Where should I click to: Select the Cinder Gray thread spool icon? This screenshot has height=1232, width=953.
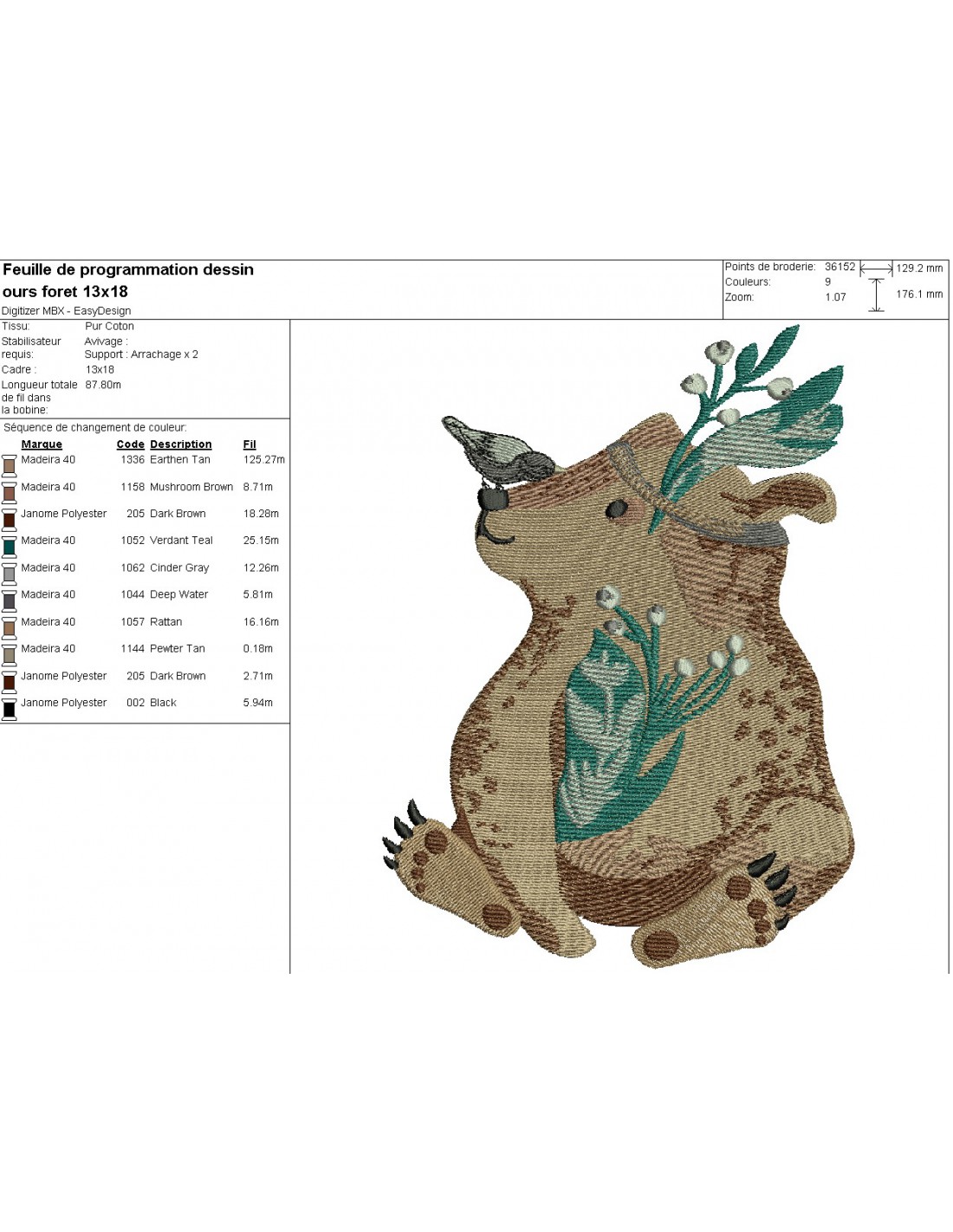9,573
